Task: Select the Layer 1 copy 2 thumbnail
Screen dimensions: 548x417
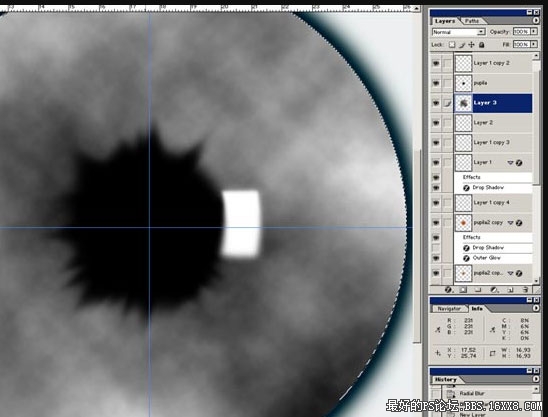Action: click(x=464, y=63)
